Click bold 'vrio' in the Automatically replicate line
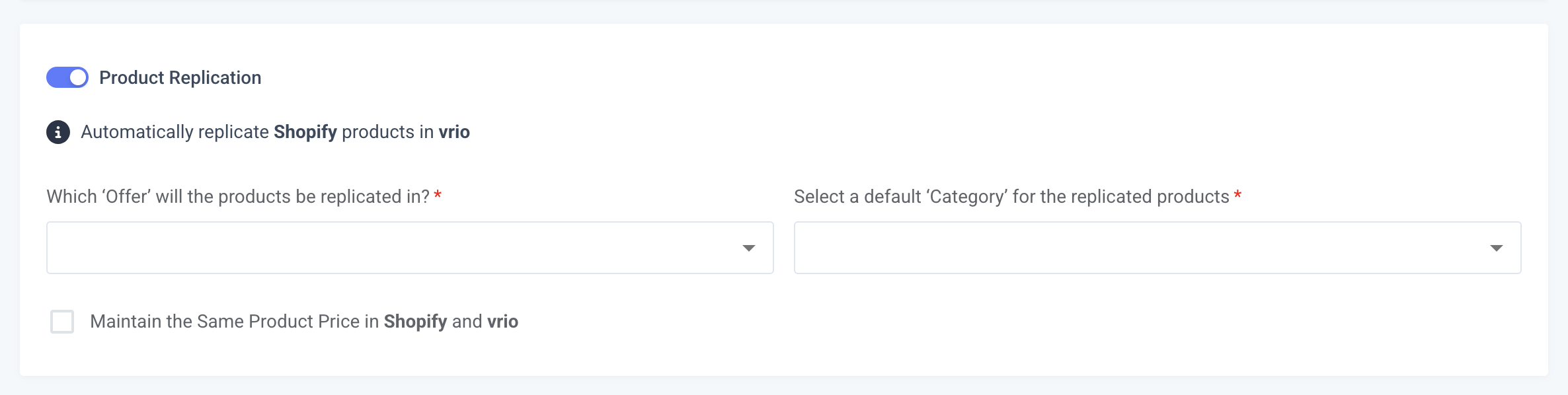The image size is (1568, 395). pos(454,132)
